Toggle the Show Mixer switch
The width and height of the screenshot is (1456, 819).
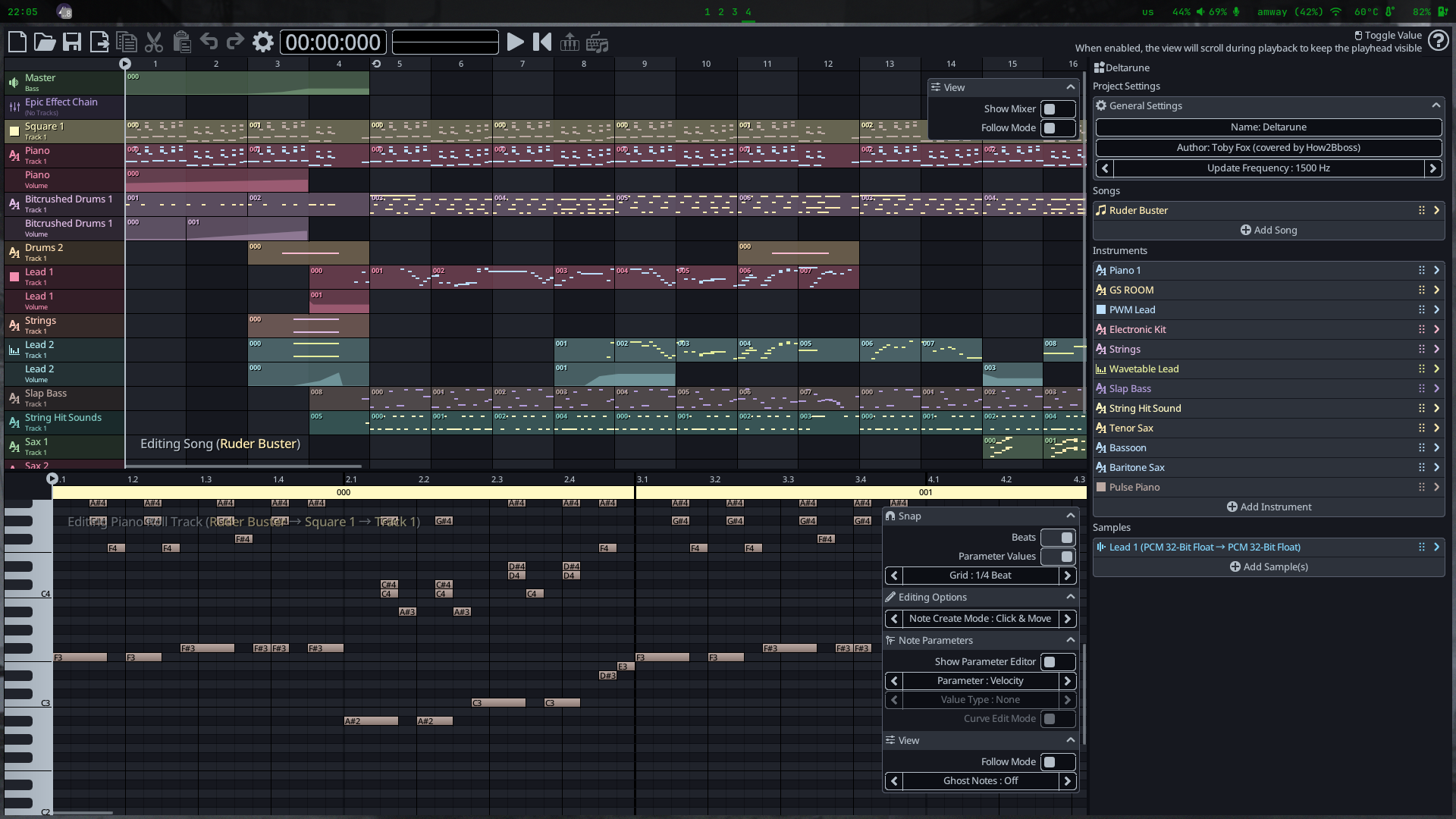point(1057,109)
